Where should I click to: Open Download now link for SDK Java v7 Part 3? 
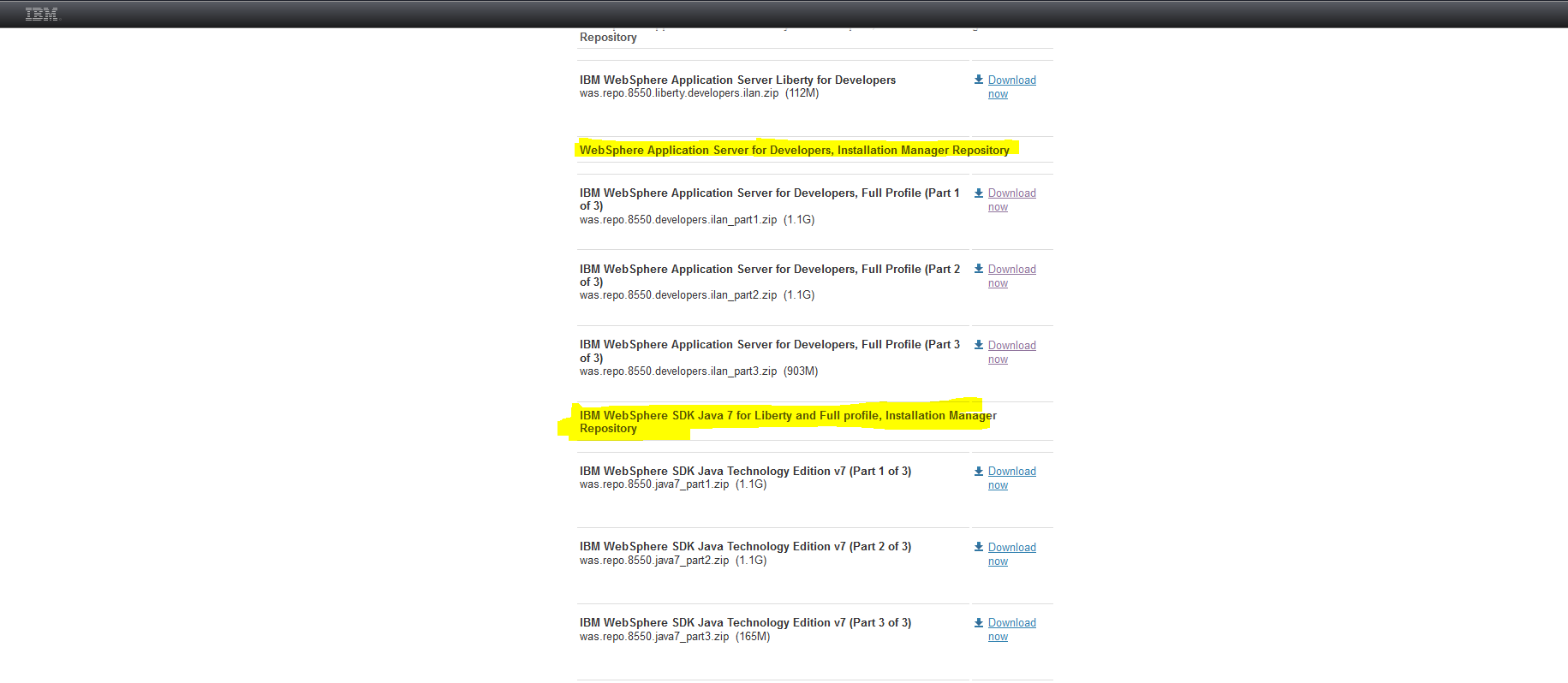tap(1011, 629)
